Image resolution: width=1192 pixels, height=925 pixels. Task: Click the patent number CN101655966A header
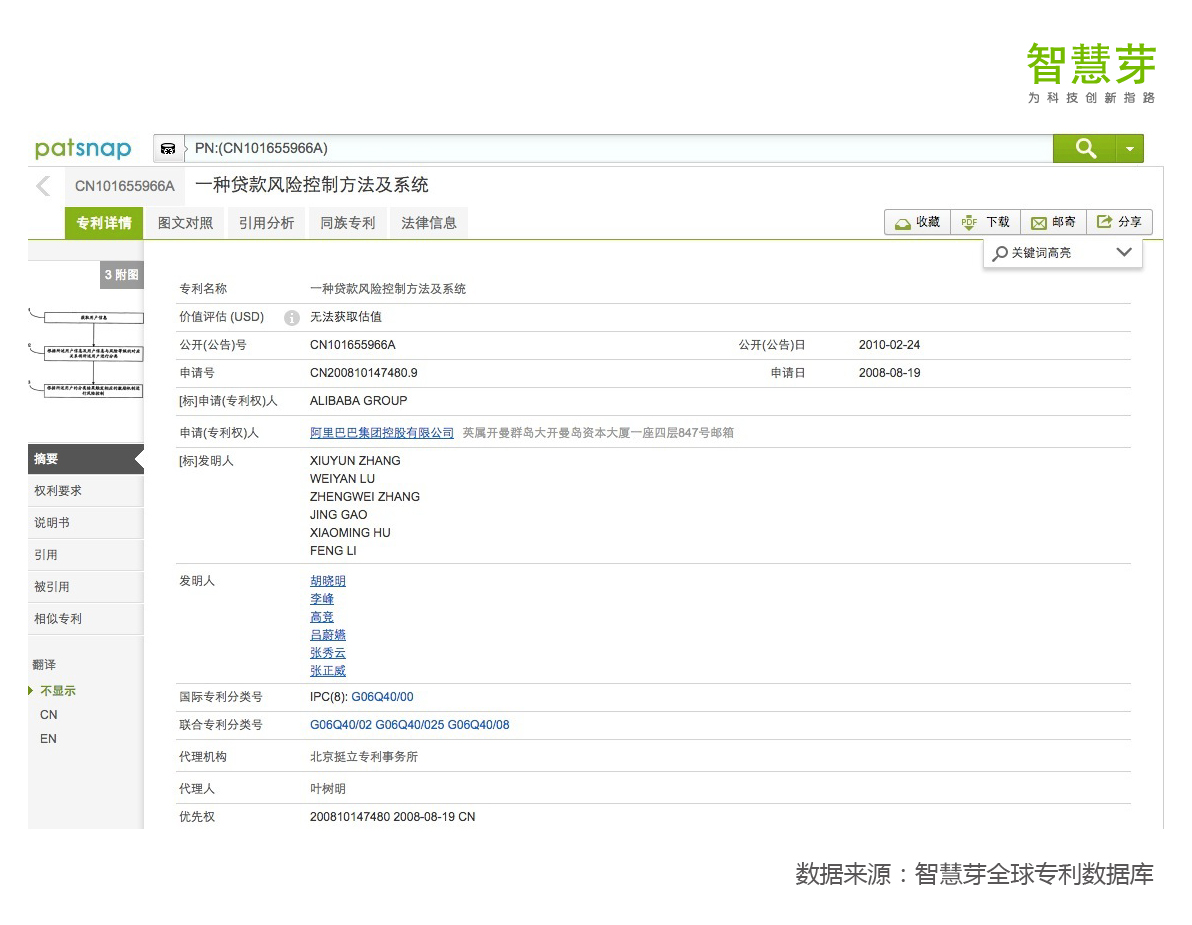125,186
